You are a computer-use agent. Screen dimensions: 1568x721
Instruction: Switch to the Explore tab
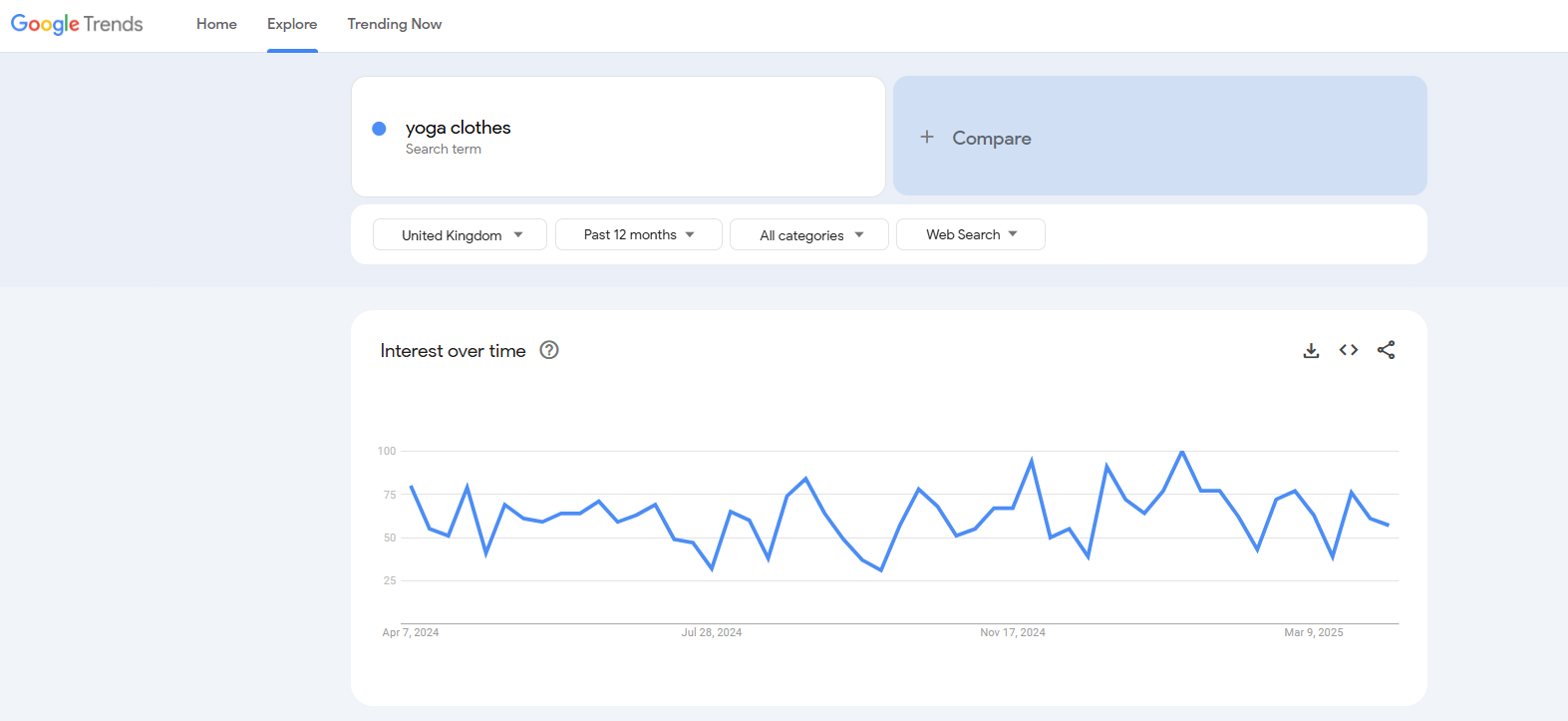(292, 24)
